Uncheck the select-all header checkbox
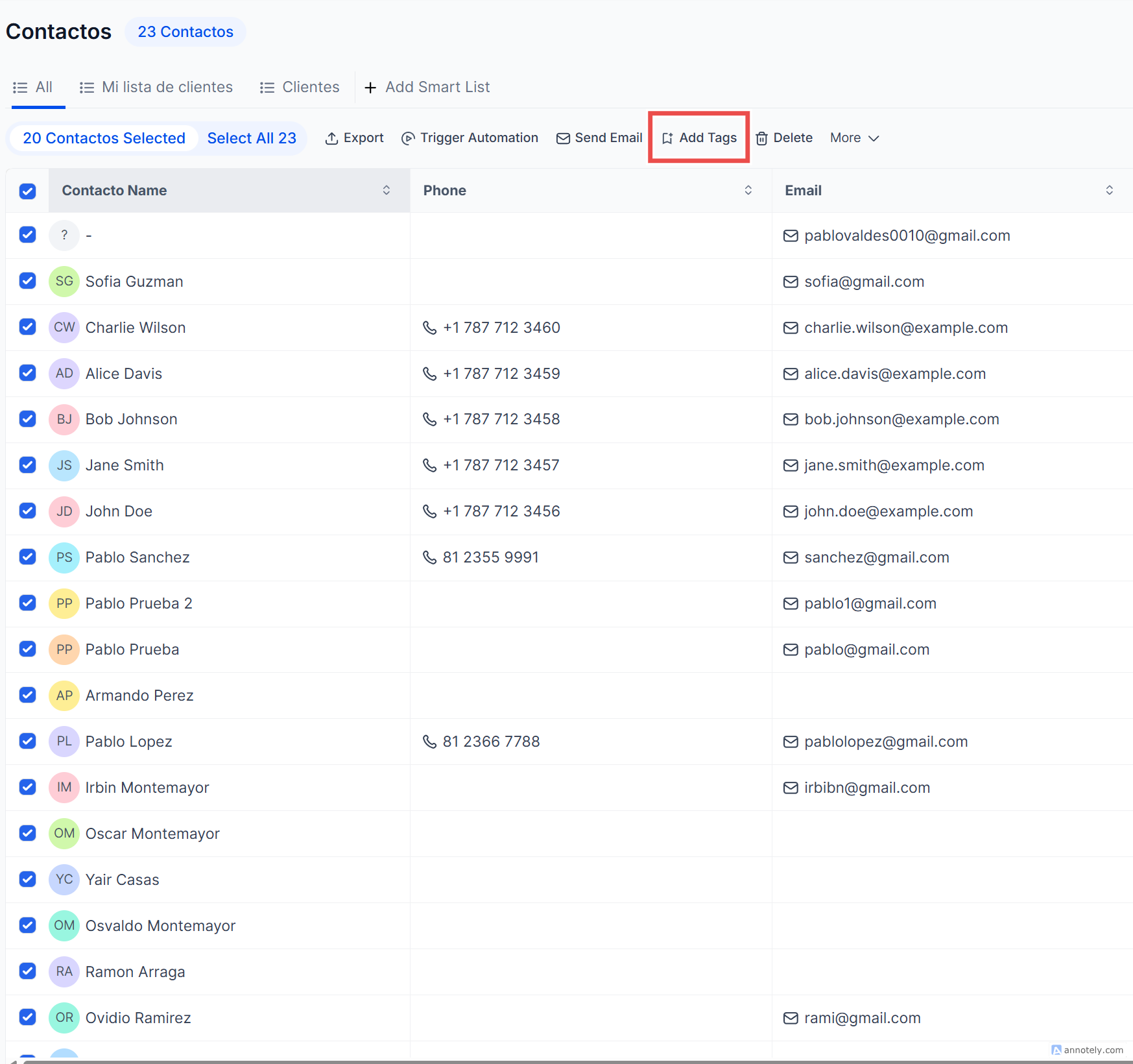Viewport: 1133px width, 1064px height. coord(27,191)
